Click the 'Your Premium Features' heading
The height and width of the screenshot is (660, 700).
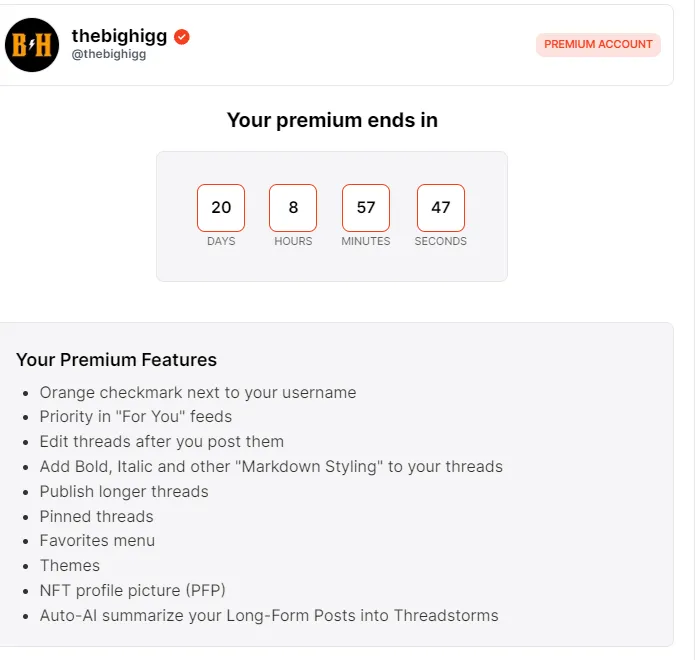click(117, 359)
